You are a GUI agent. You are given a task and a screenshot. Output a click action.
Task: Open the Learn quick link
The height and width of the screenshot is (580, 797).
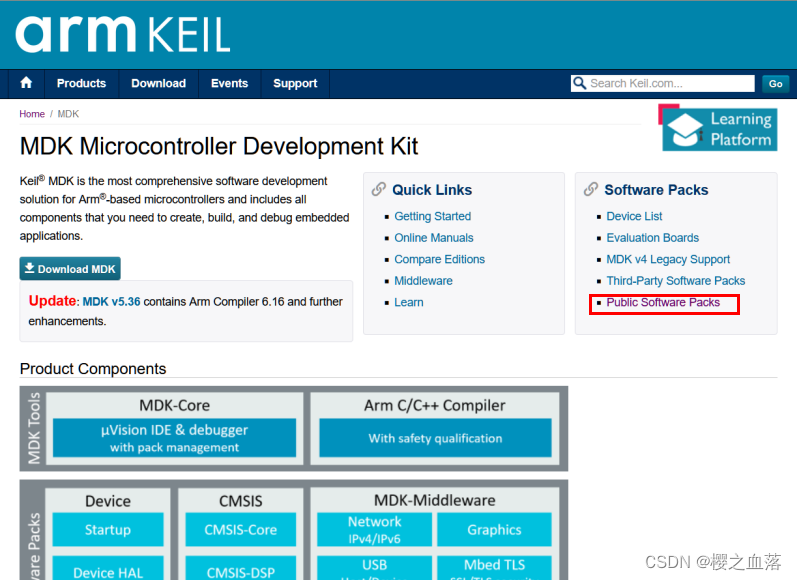pyautogui.click(x=409, y=302)
